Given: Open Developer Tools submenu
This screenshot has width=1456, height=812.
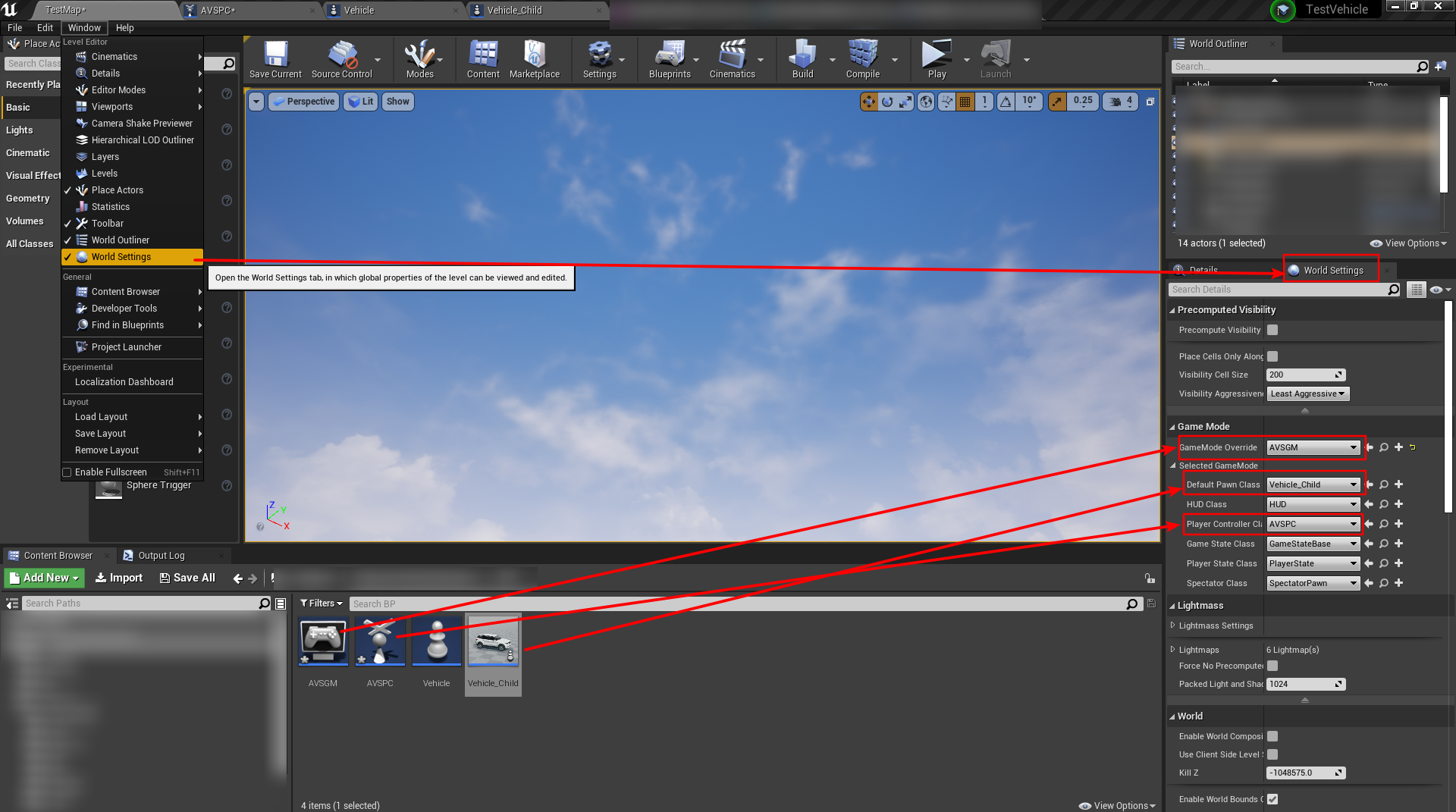Looking at the screenshot, I should coord(132,309).
